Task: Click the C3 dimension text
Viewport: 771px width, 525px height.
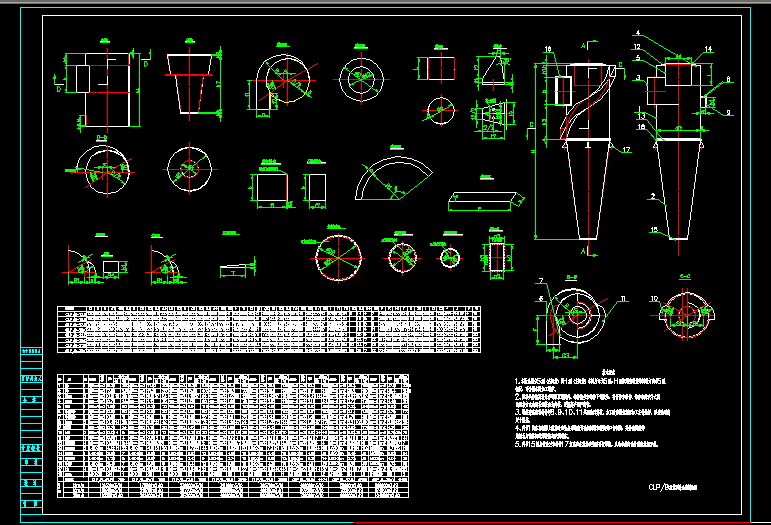Action: (565, 355)
